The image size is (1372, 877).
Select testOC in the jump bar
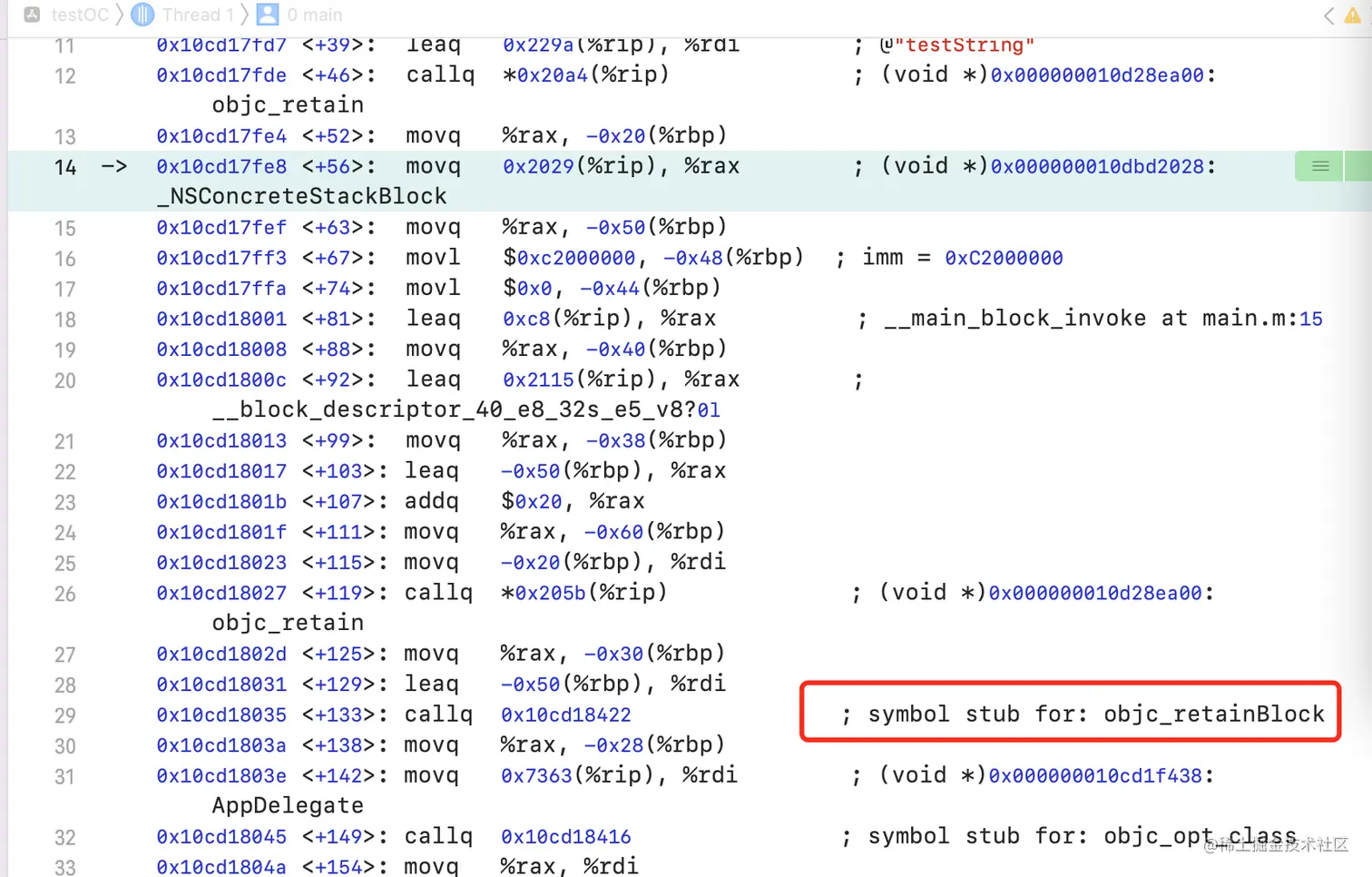pos(80,15)
